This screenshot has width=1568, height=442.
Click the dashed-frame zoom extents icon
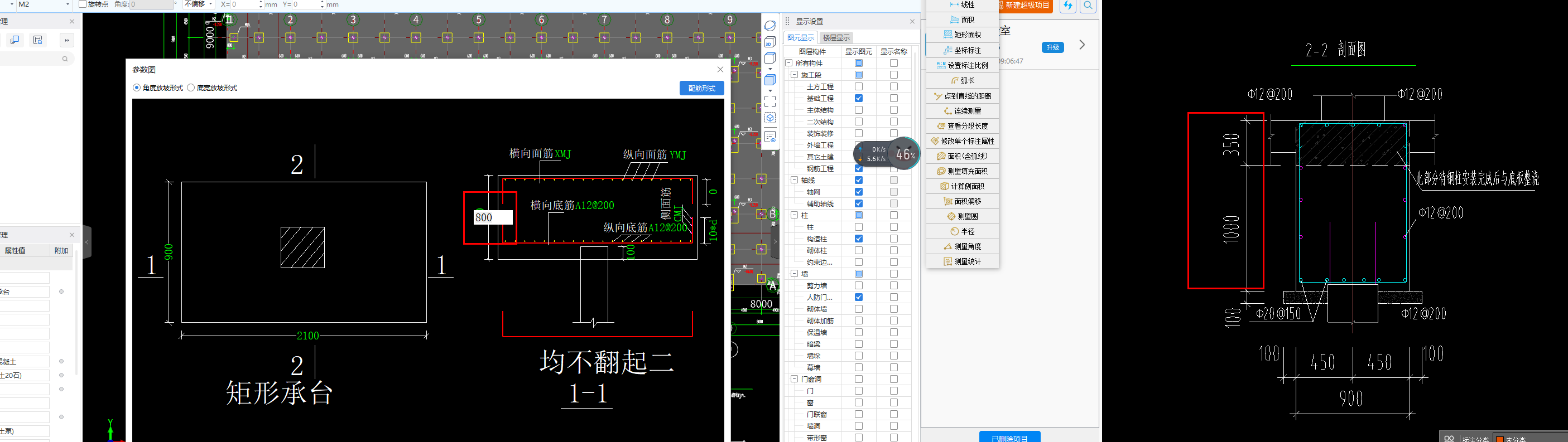pyautogui.click(x=770, y=101)
